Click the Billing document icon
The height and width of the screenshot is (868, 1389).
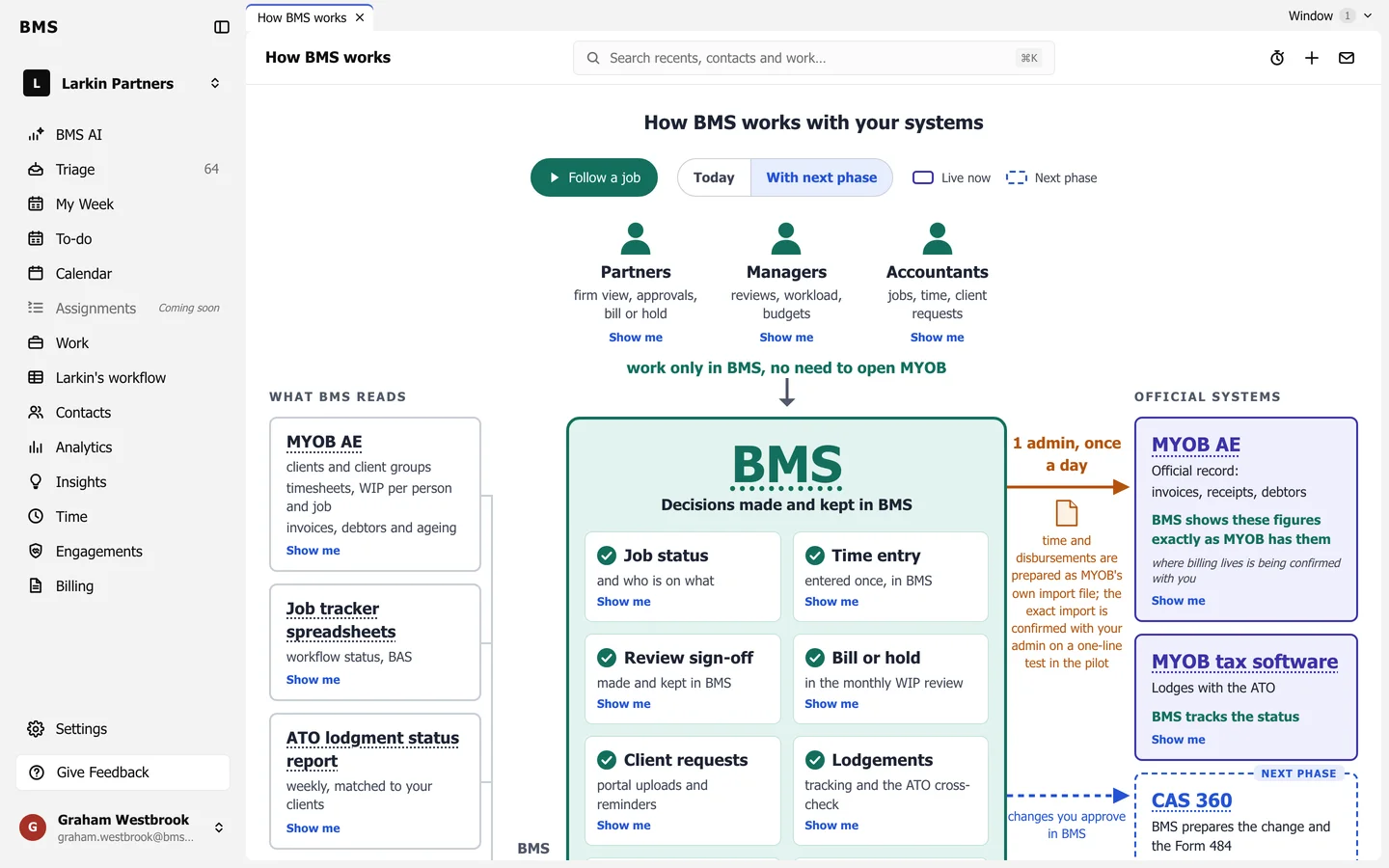pyautogui.click(x=36, y=586)
